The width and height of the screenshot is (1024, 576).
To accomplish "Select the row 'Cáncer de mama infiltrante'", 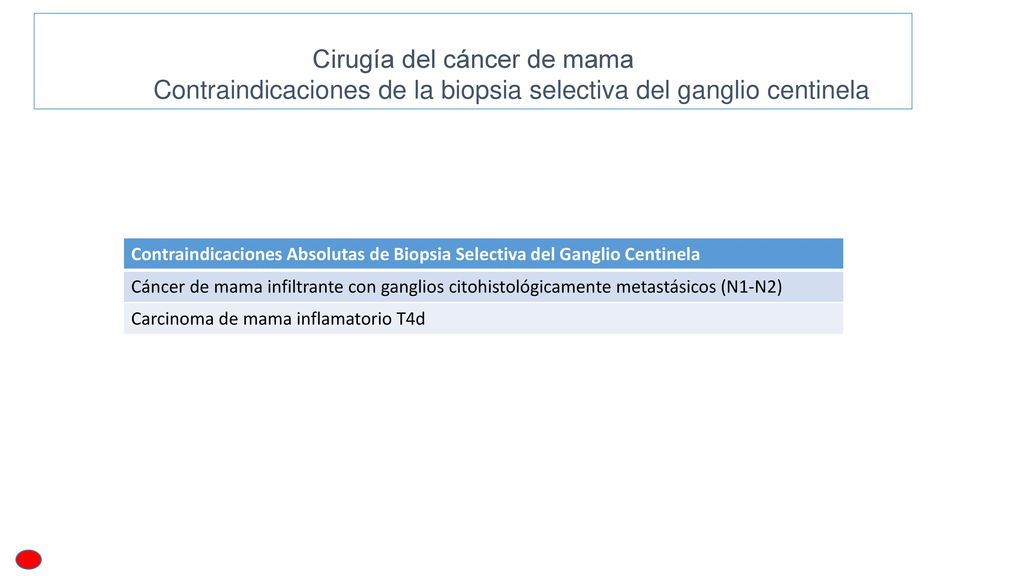I will click(483, 286).
